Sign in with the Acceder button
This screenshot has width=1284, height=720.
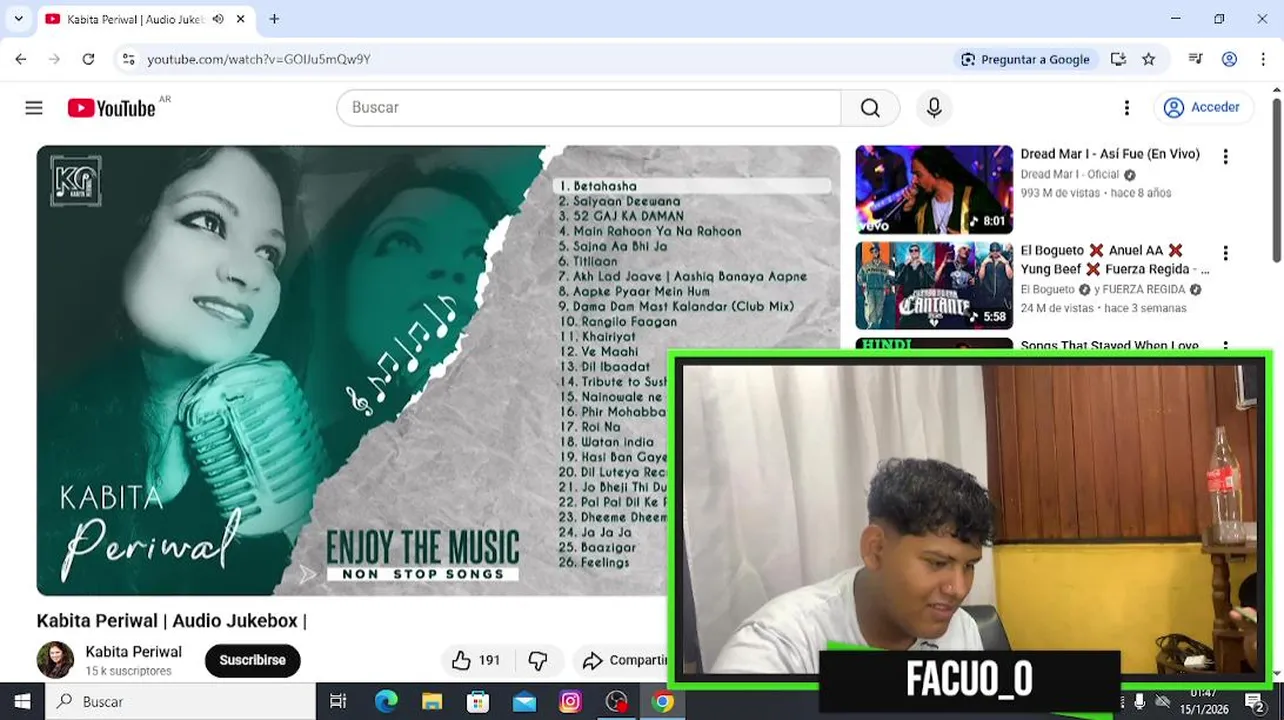tap(1203, 108)
